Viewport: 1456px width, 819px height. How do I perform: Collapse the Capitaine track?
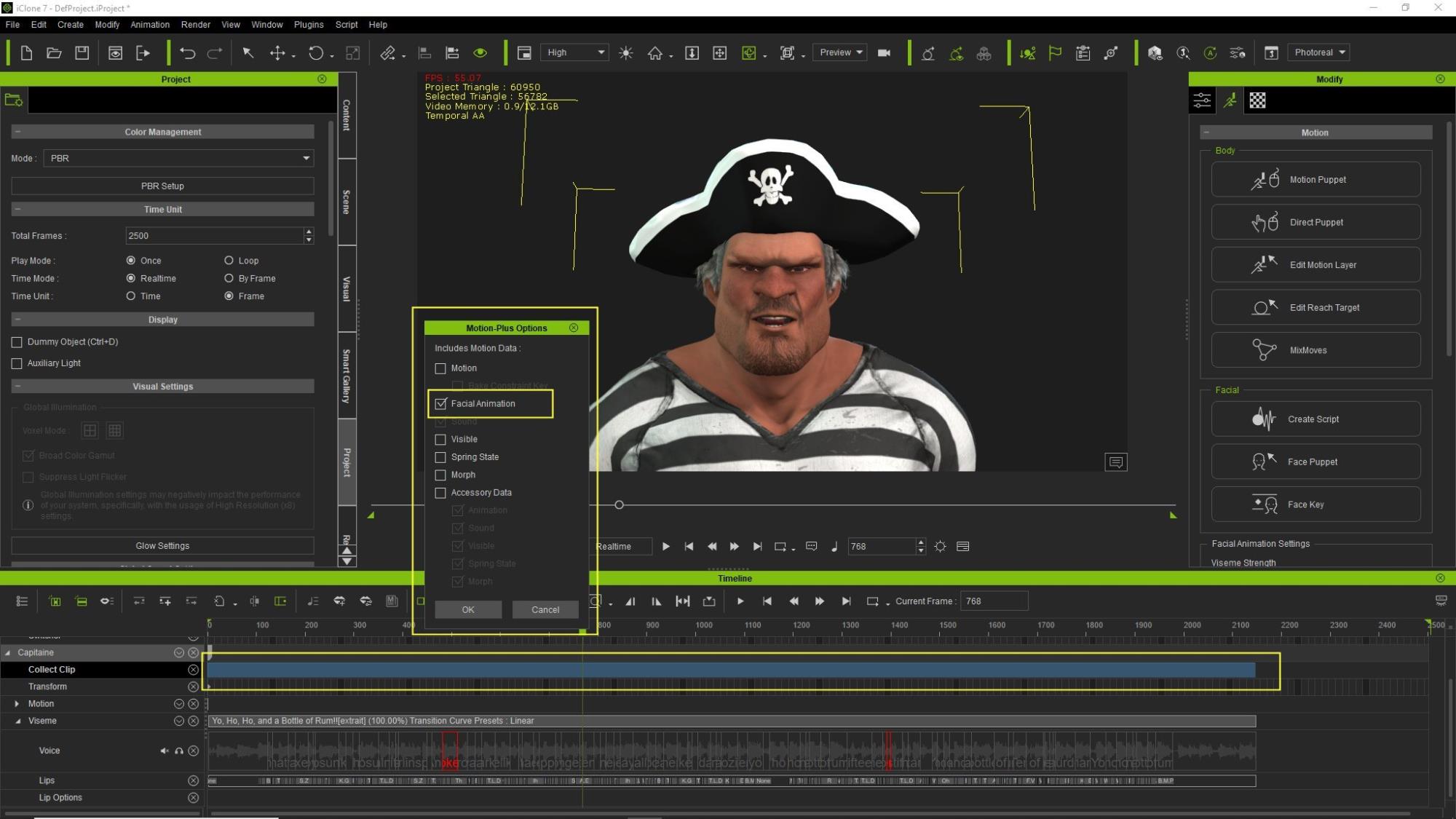(x=8, y=653)
